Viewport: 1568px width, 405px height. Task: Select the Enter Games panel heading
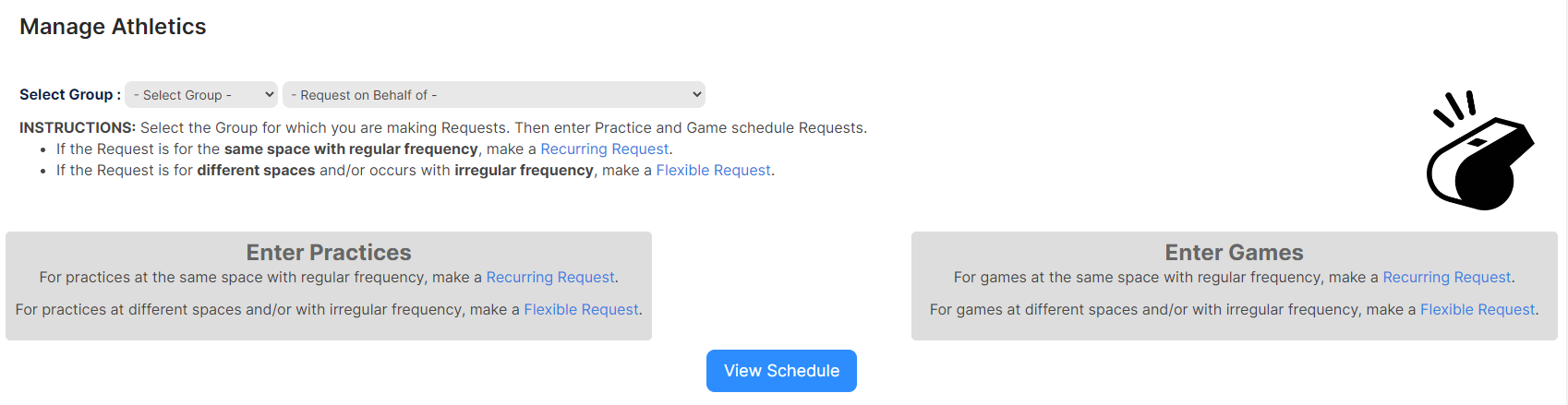click(1235, 252)
